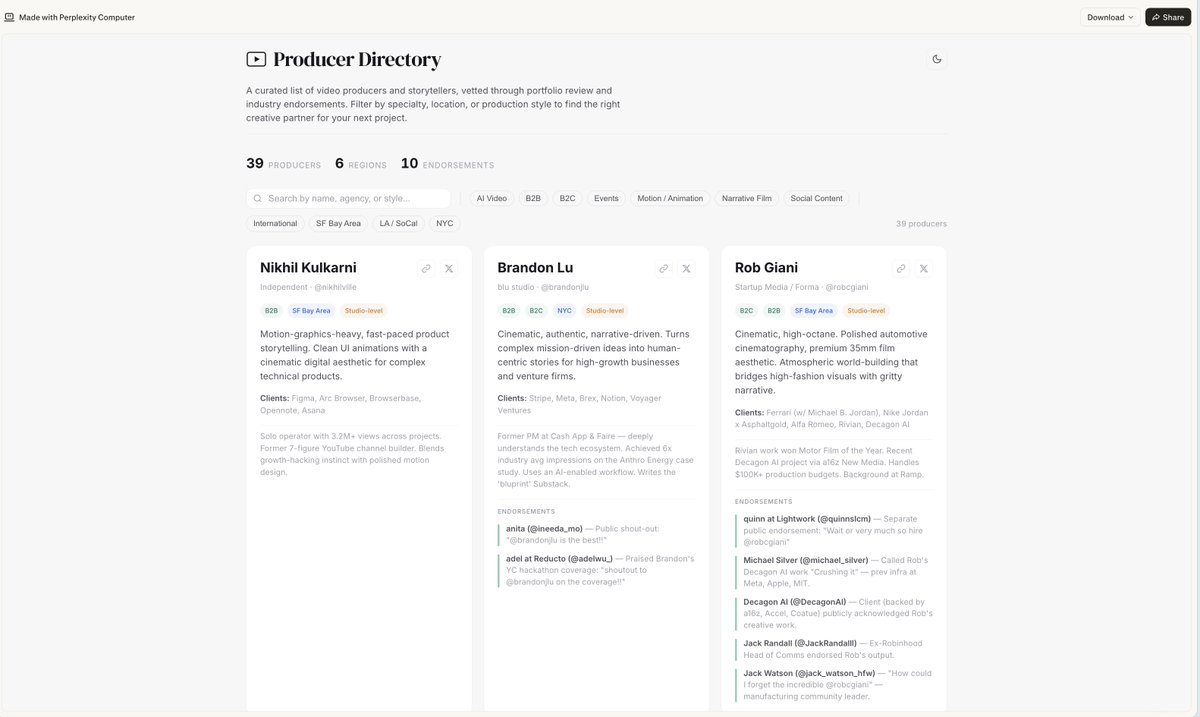Viewport: 1200px width, 717px height.
Task: Click the Jack Watson endorsement
Action: 835,685
